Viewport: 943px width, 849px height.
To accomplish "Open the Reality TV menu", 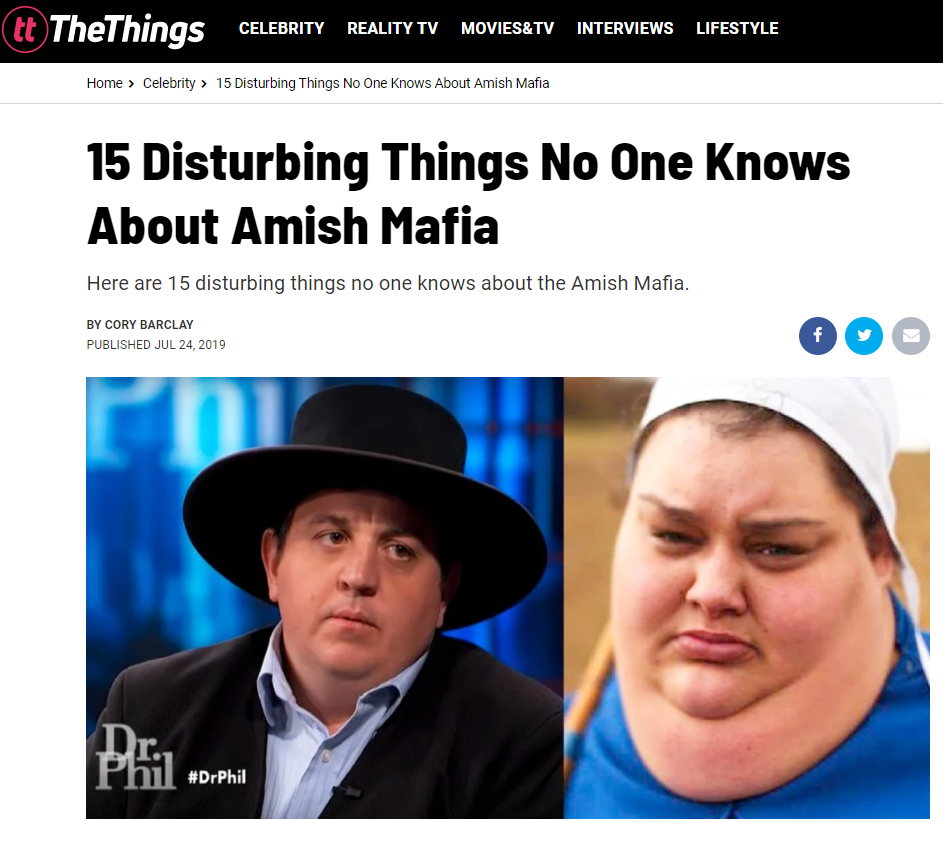I will tap(392, 28).
